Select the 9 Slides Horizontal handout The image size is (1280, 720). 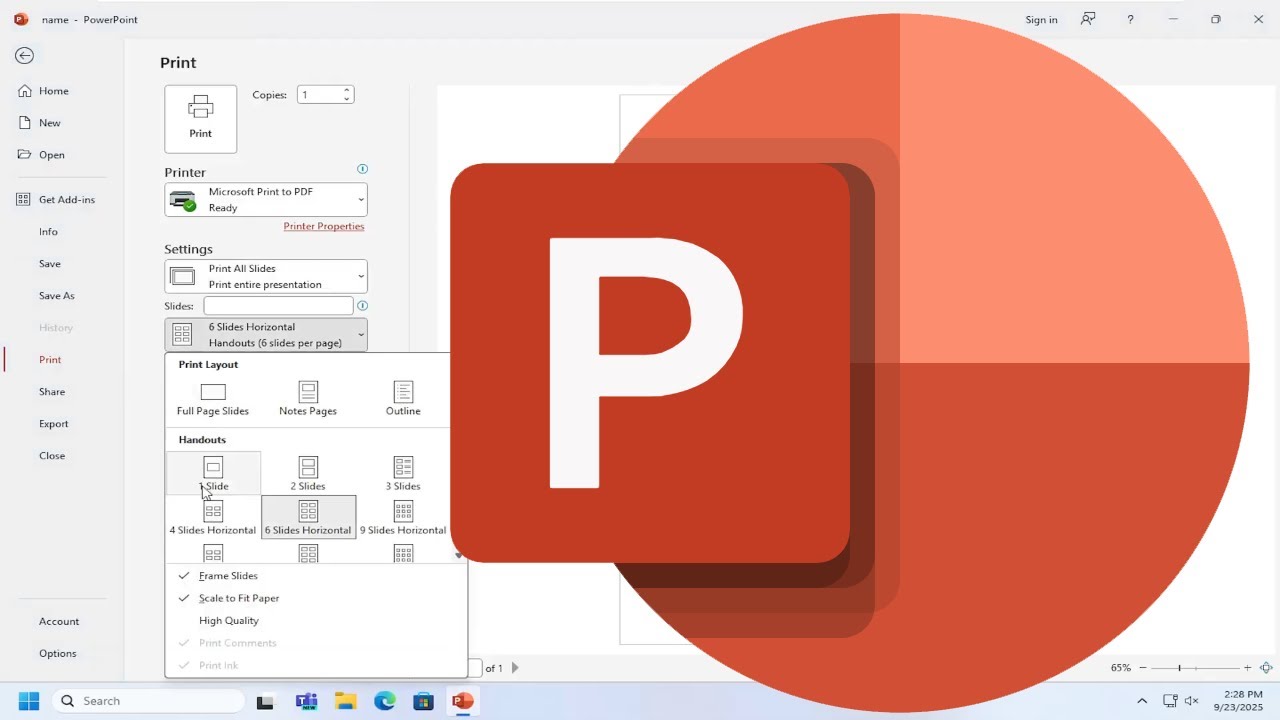pos(403,517)
